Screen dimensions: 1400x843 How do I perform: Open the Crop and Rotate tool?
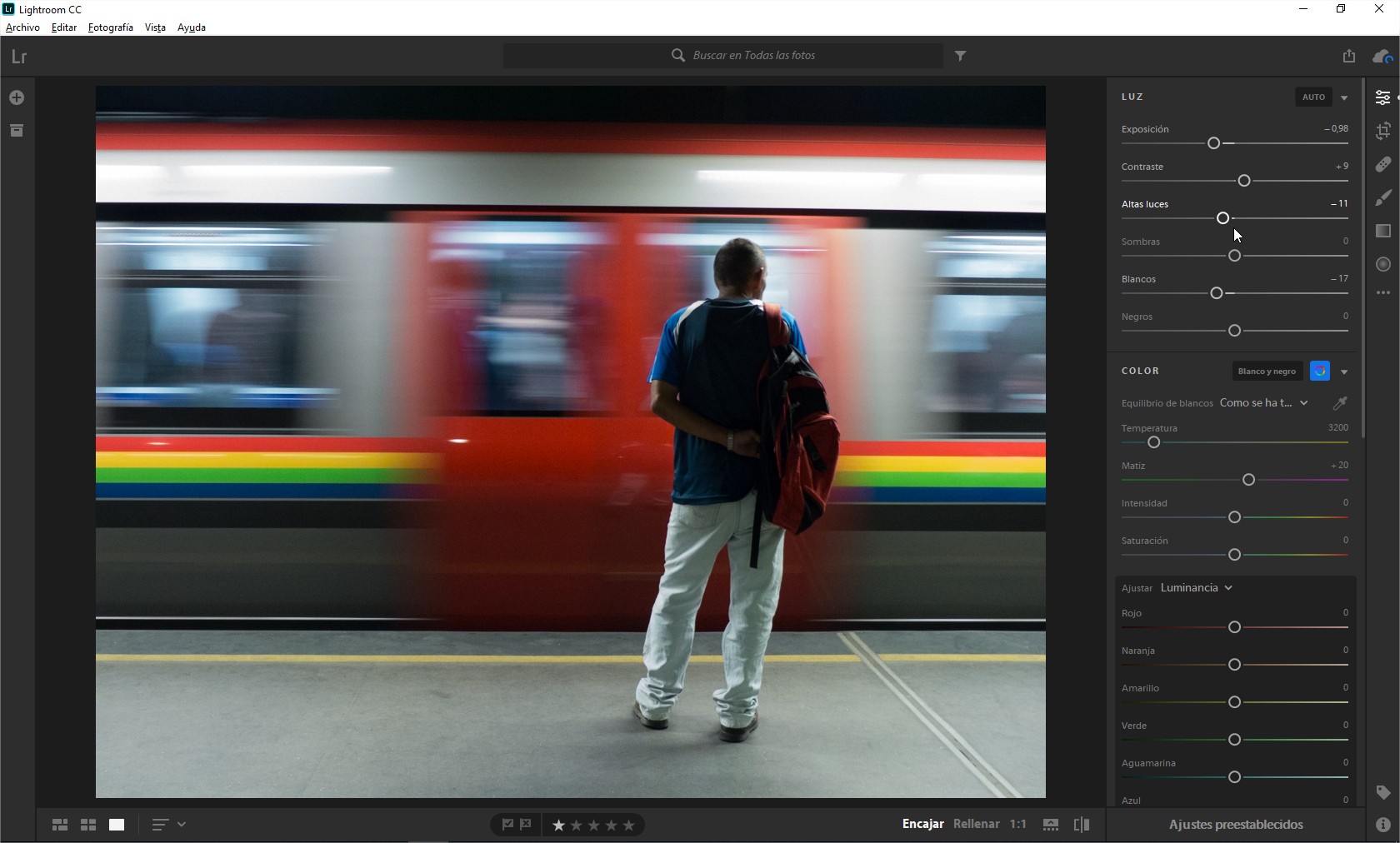coord(1383,131)
